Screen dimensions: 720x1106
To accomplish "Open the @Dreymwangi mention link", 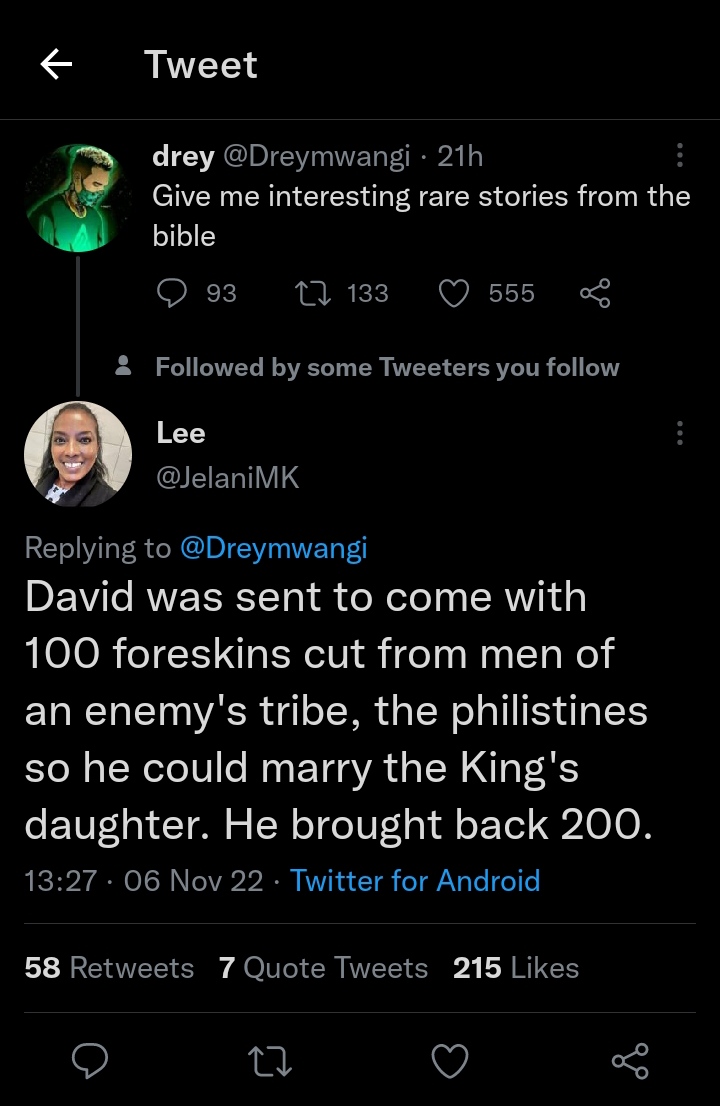I will coord(273,548).
